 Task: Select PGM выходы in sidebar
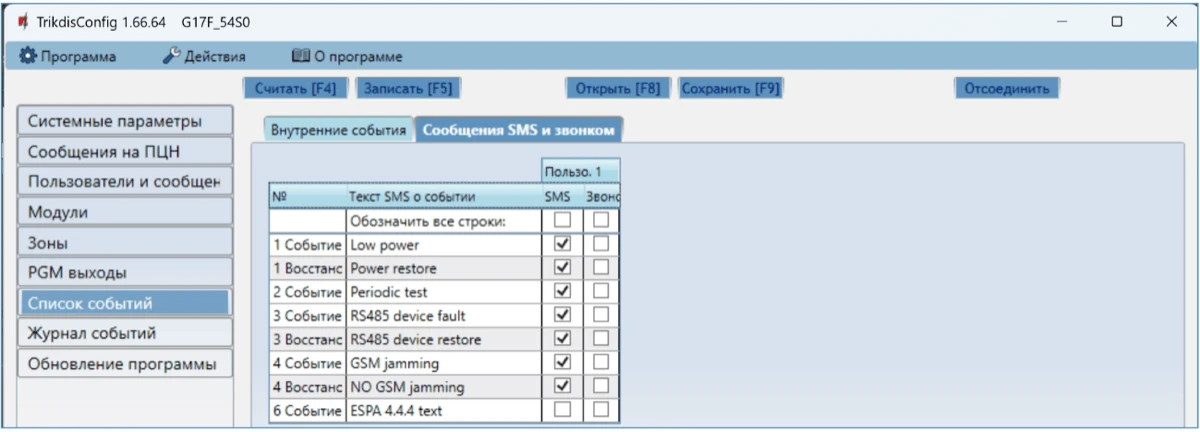pyautogui.click(x=124, y=272)
